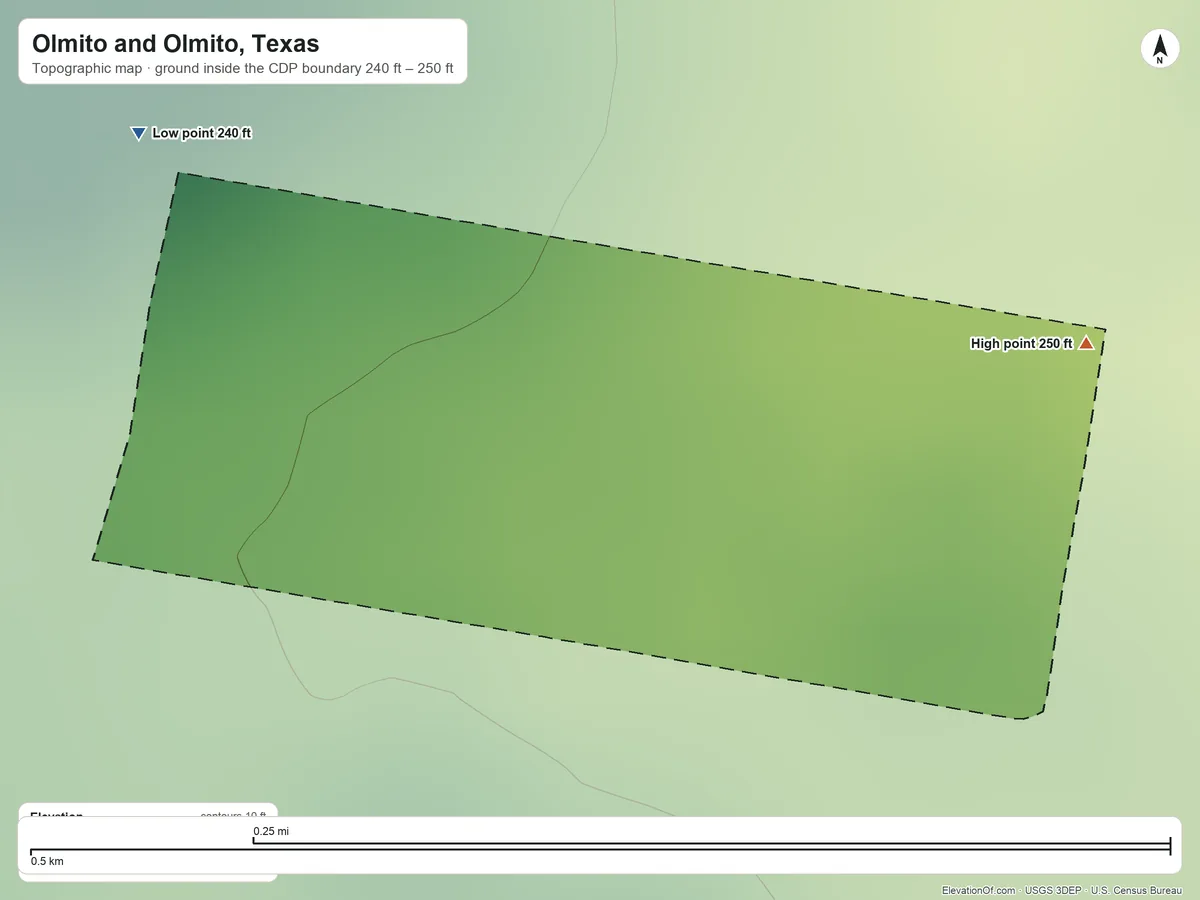Click the orange high point triangle marker

[1086, 343]
